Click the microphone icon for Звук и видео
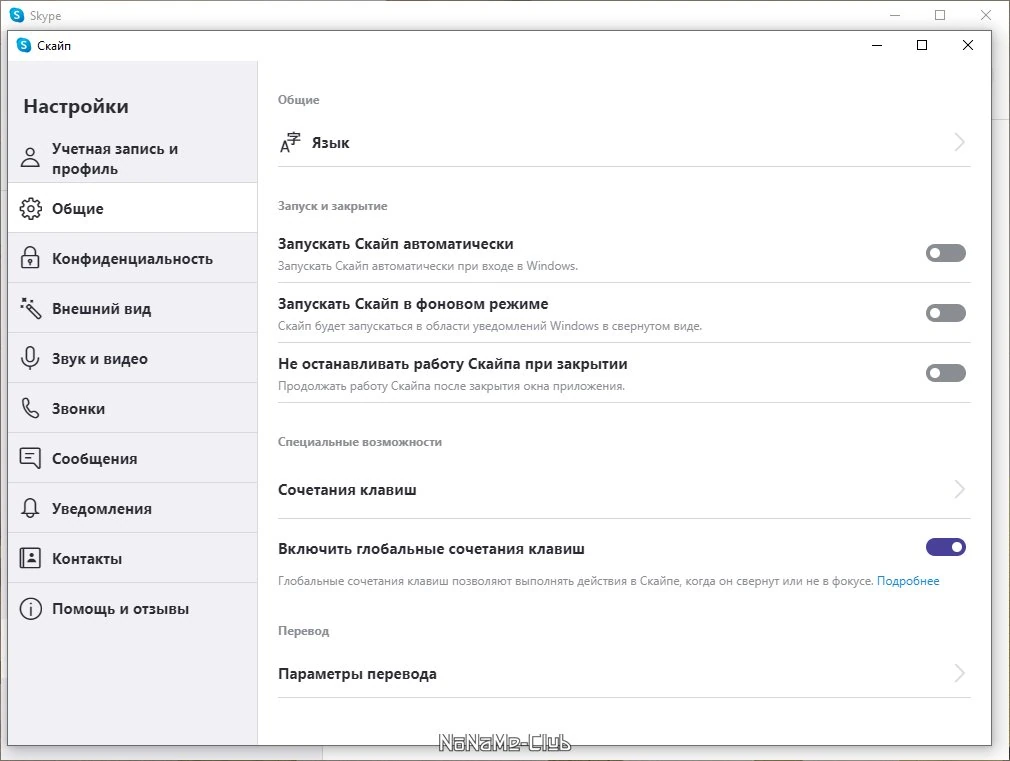 [x=30, y=358]
